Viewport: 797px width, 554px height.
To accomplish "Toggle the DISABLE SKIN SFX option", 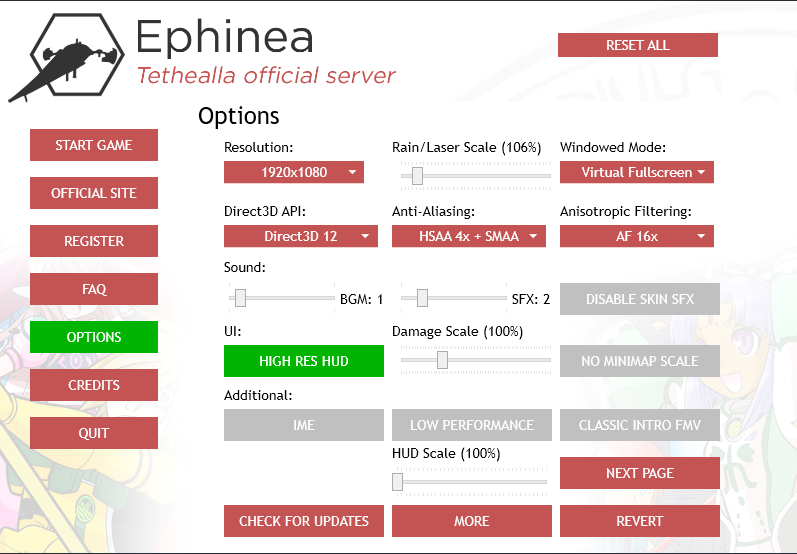I will (640, 299).
